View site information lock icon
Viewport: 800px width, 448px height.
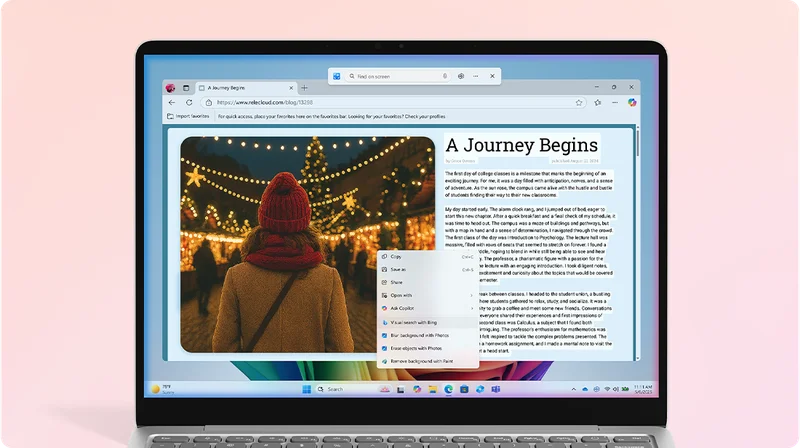(x=209, y=103)
